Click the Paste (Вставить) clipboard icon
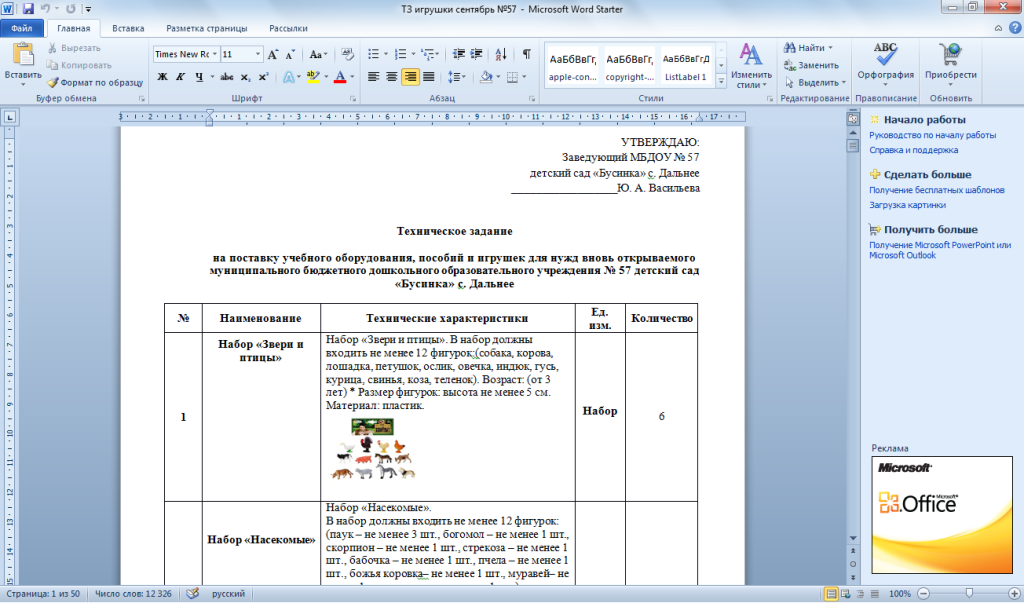This screenshot has width=1024, height=603. click(x=23, y=55)
